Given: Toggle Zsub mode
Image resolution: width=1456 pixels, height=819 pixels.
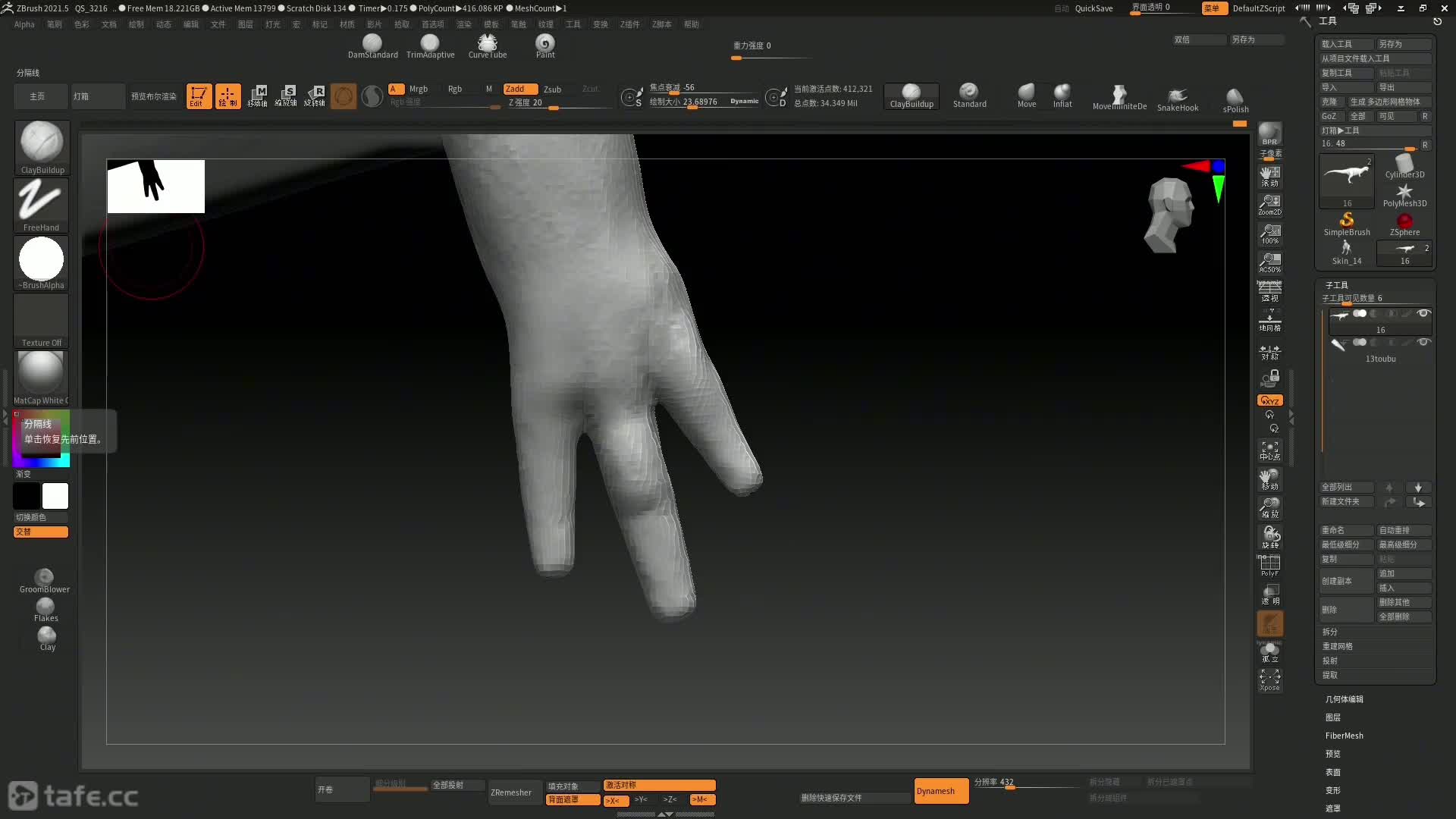Looking at the screenshot, I should click(x=552, y=89).
